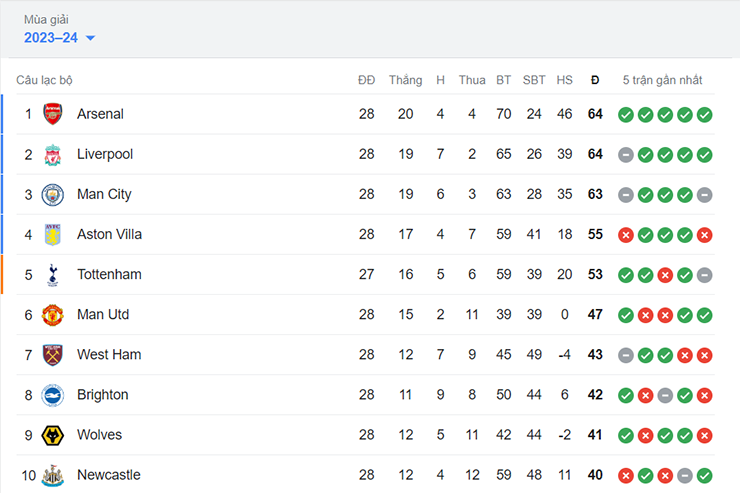This screenshot has height=493, width=740.
Task: Click the Arsenal club crest icon
Action: [53, 114]
